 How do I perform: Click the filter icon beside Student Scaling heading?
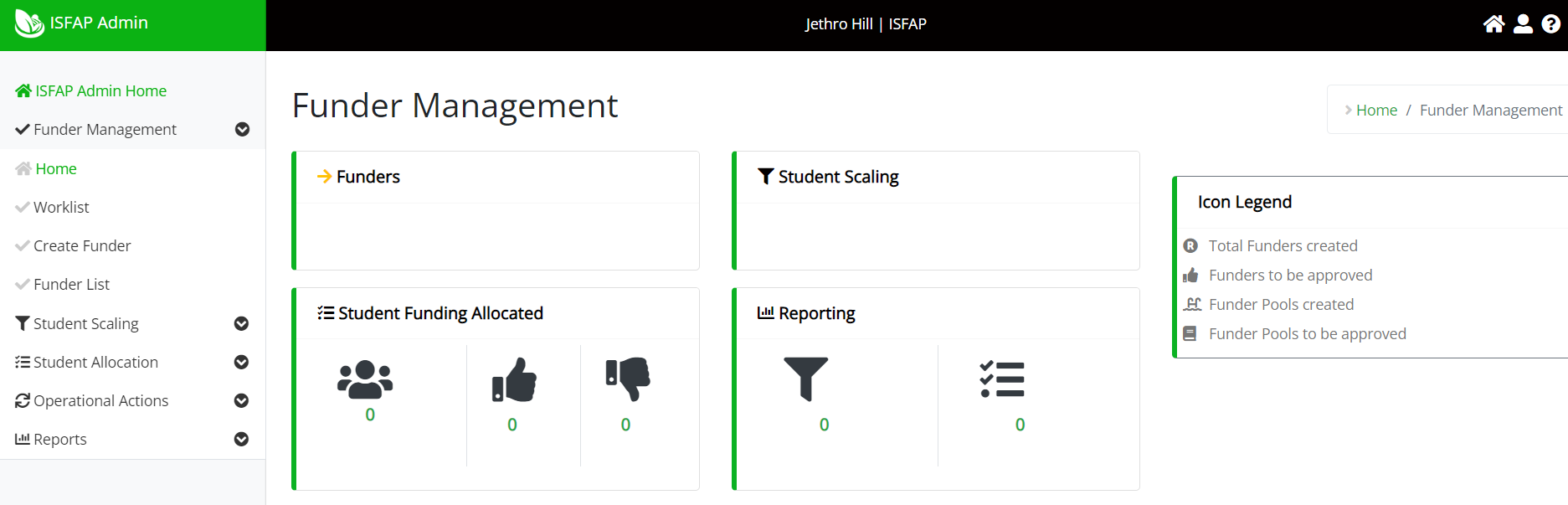coord(766,177)
